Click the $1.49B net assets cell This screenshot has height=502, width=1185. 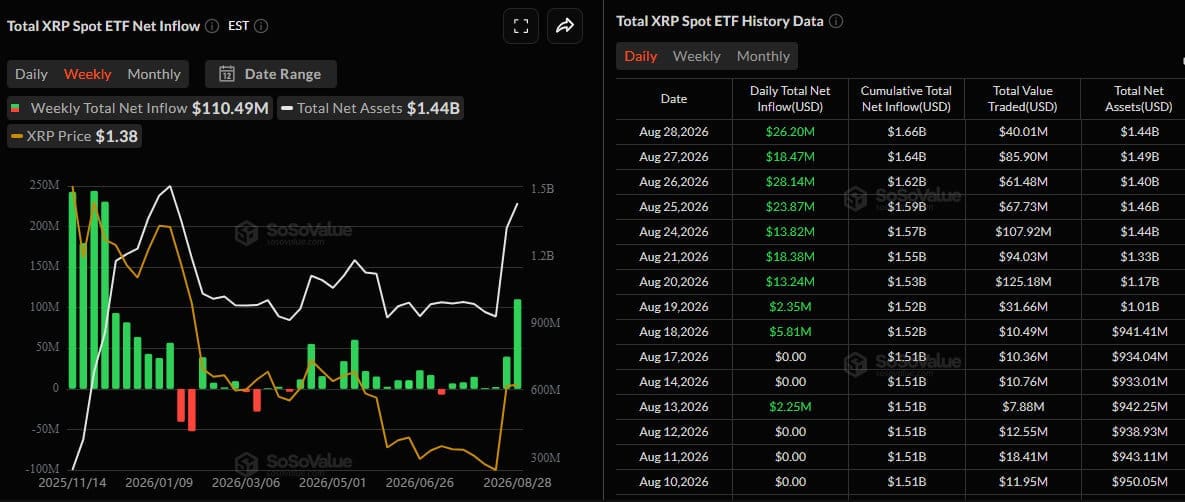point(1140,156)
